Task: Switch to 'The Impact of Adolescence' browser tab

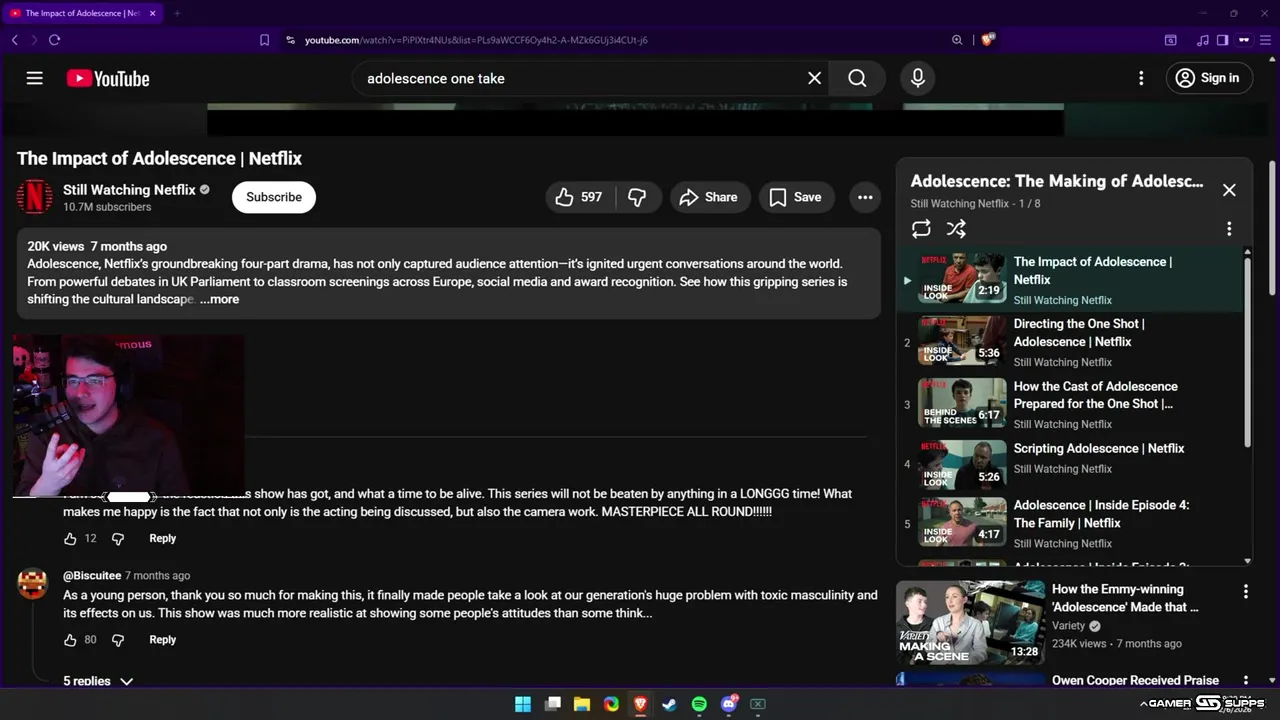Action: click(82, 13)
